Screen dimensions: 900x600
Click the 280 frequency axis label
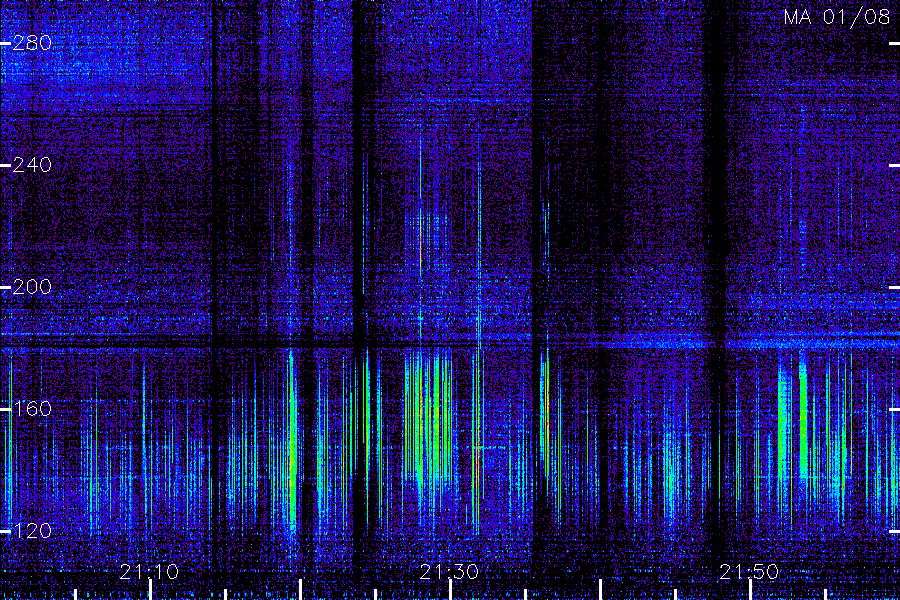coord(32,43)
